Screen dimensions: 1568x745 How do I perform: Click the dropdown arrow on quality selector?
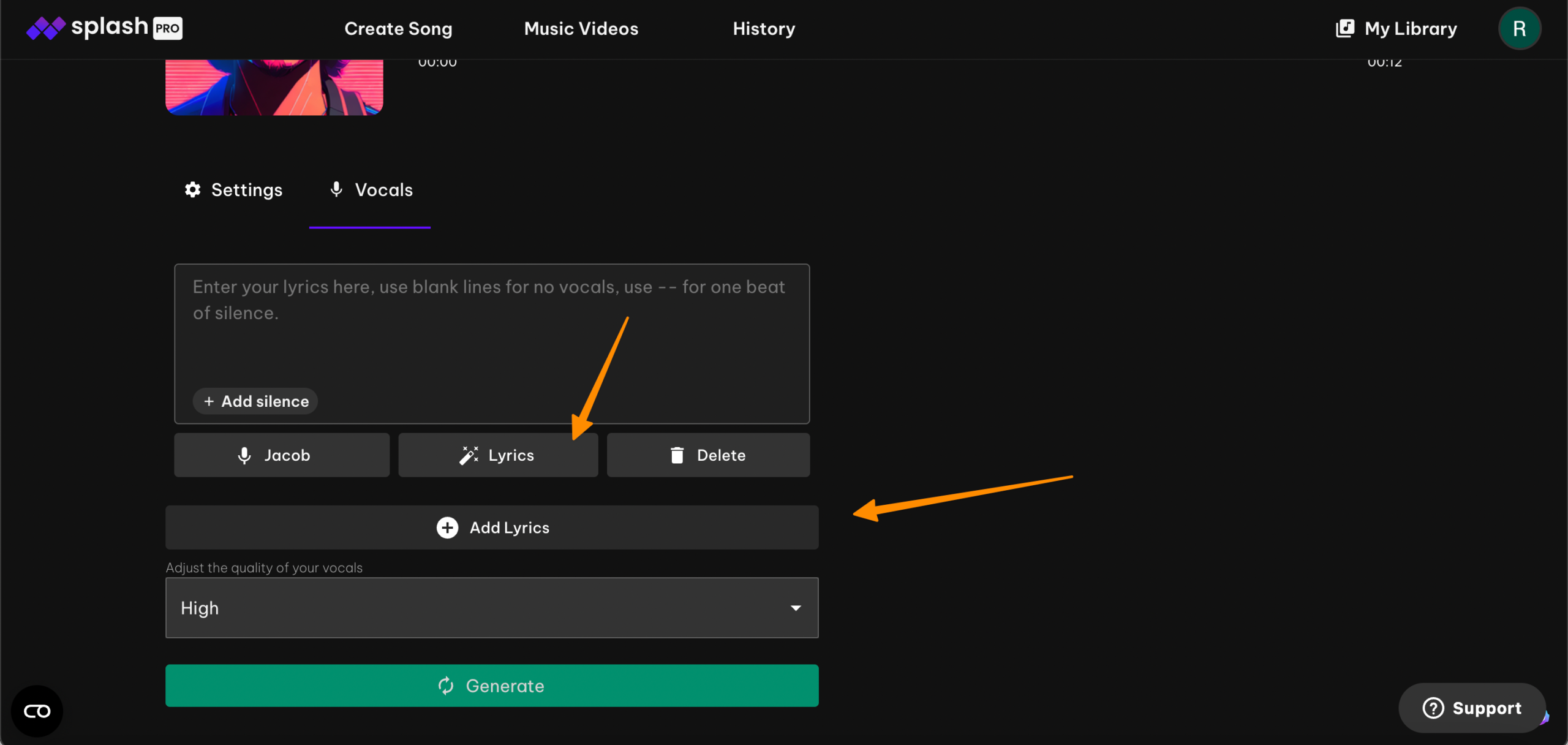796,608
